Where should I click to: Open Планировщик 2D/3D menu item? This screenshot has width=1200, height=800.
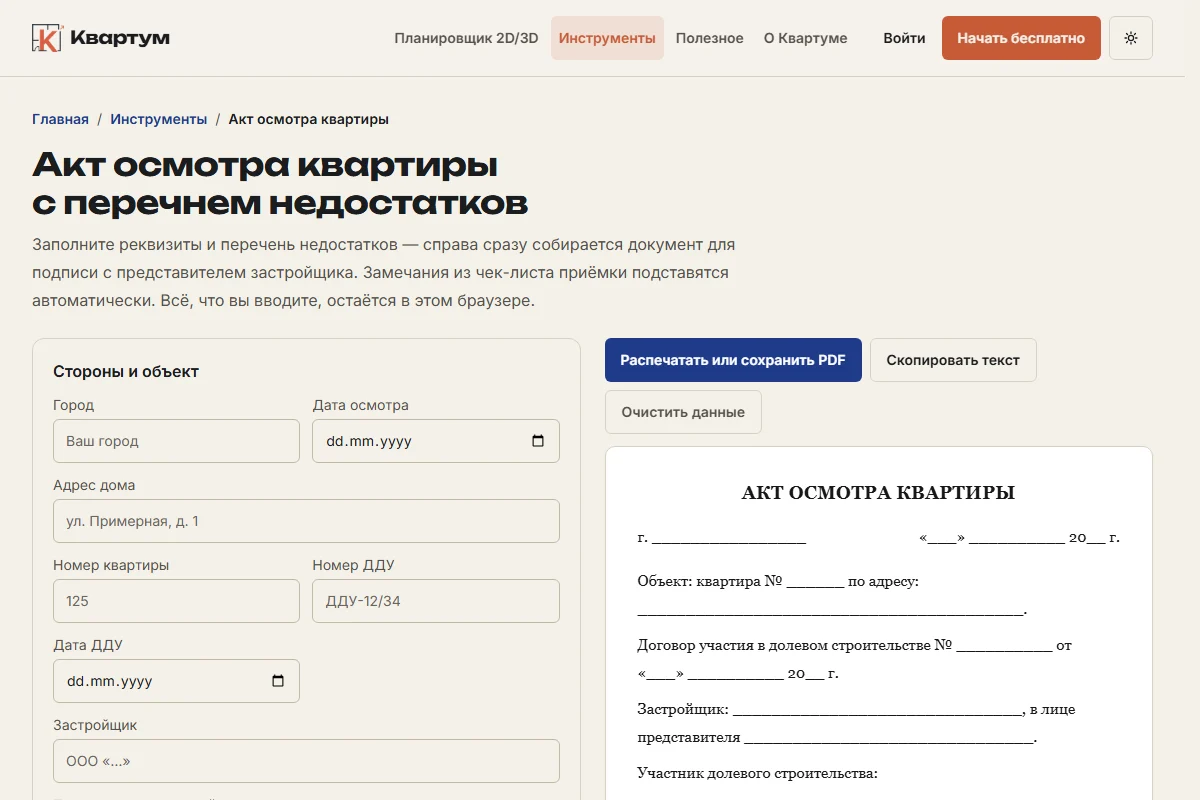pos(466,38)
